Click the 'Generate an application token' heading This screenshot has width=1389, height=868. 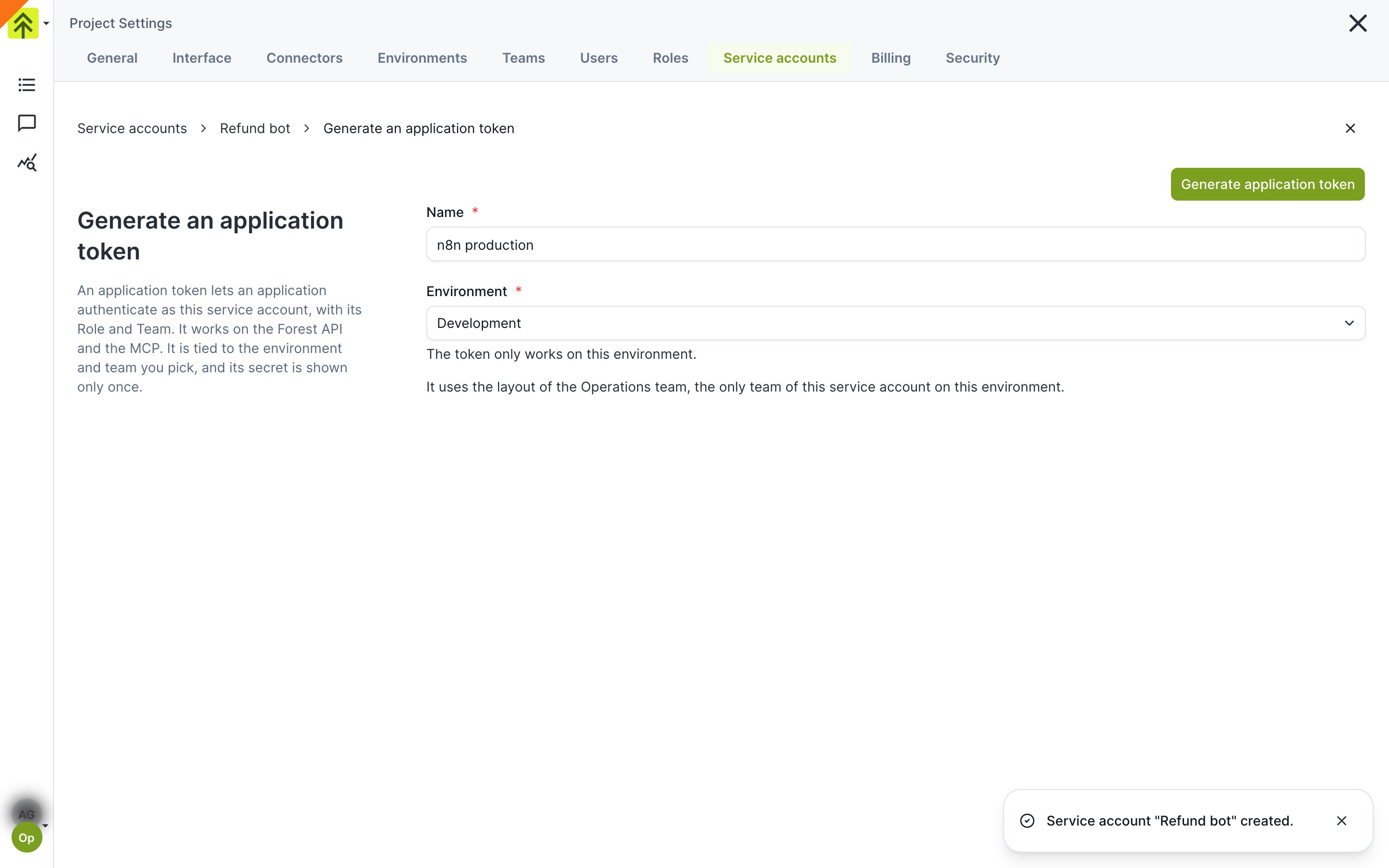tap(210, 236)
